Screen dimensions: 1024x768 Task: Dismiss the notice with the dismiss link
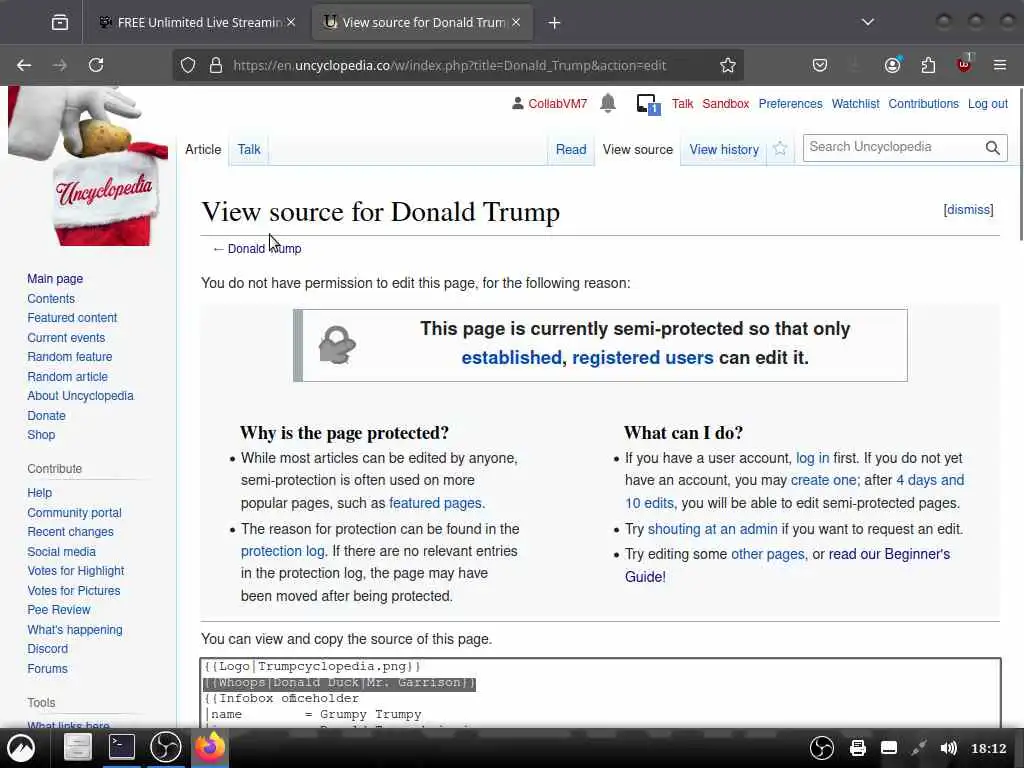point(968,210)
